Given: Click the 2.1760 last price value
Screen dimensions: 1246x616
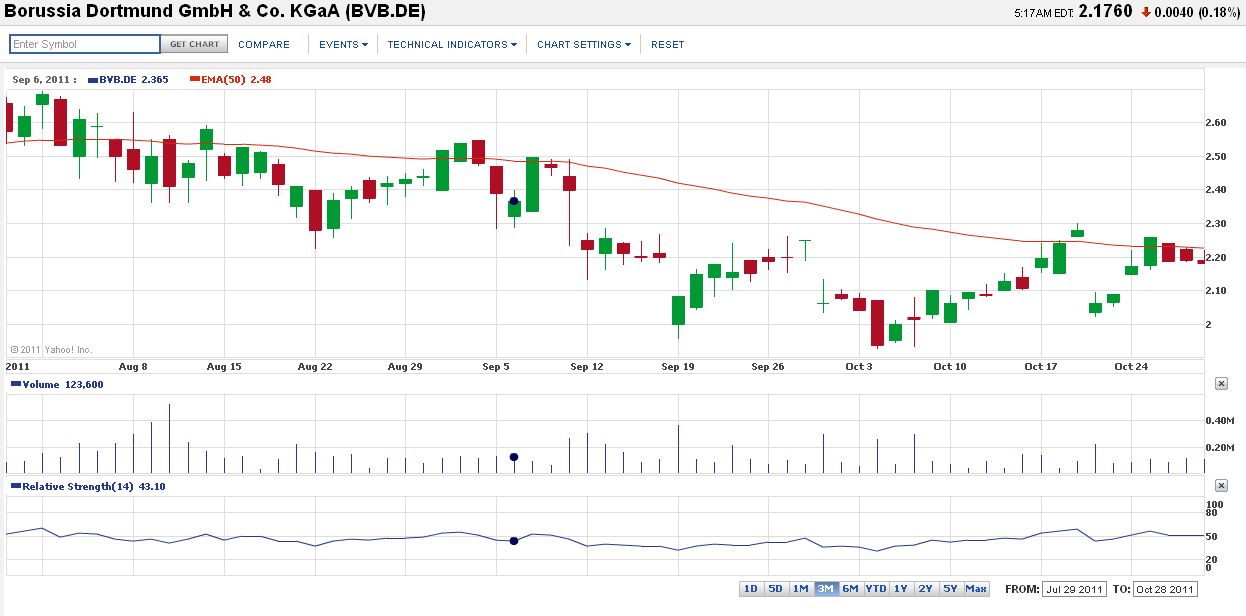Looking at the screenshot, I should (x=1106, y=12).
